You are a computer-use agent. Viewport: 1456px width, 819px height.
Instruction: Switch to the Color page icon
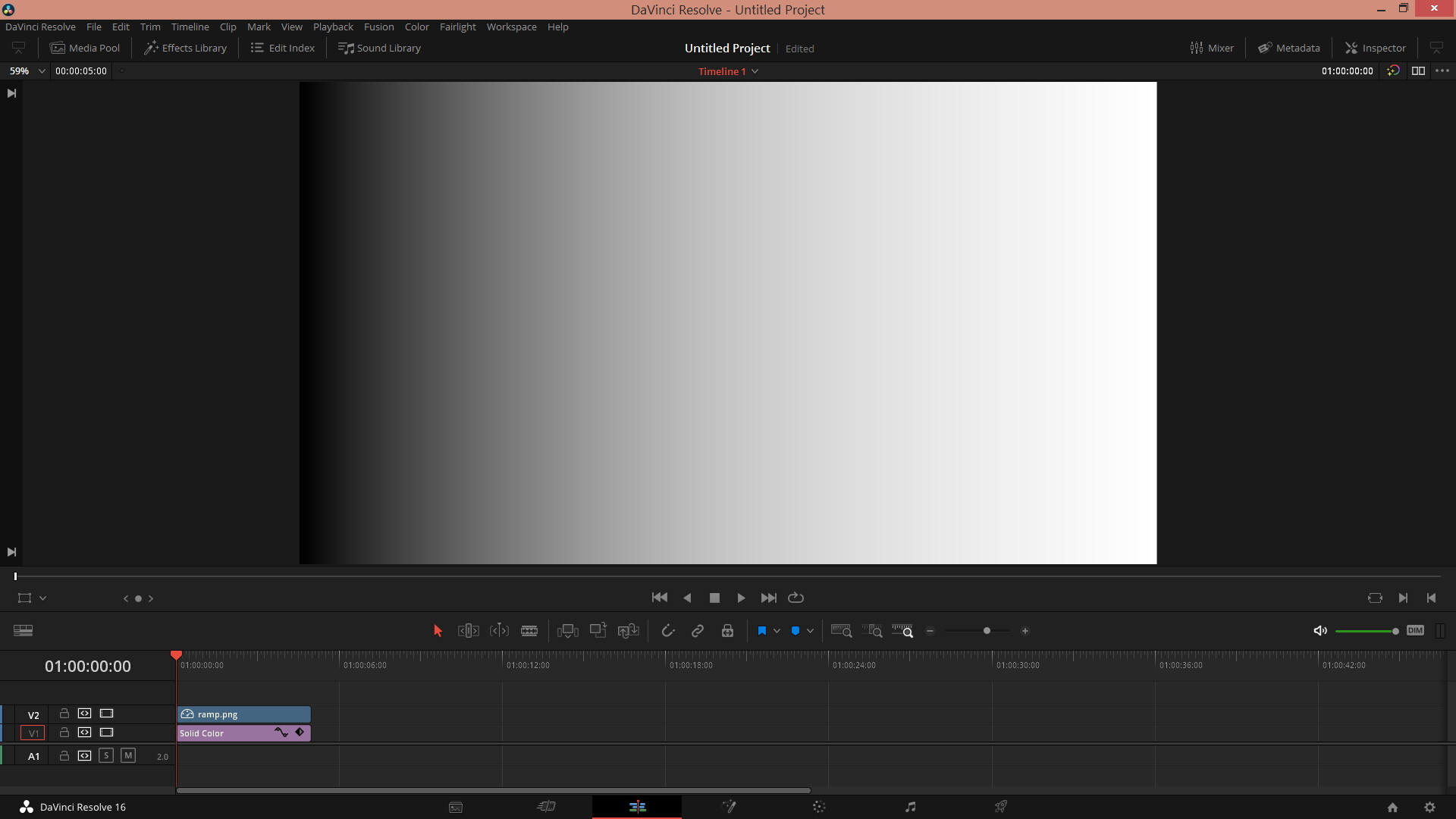click(819, 807)
